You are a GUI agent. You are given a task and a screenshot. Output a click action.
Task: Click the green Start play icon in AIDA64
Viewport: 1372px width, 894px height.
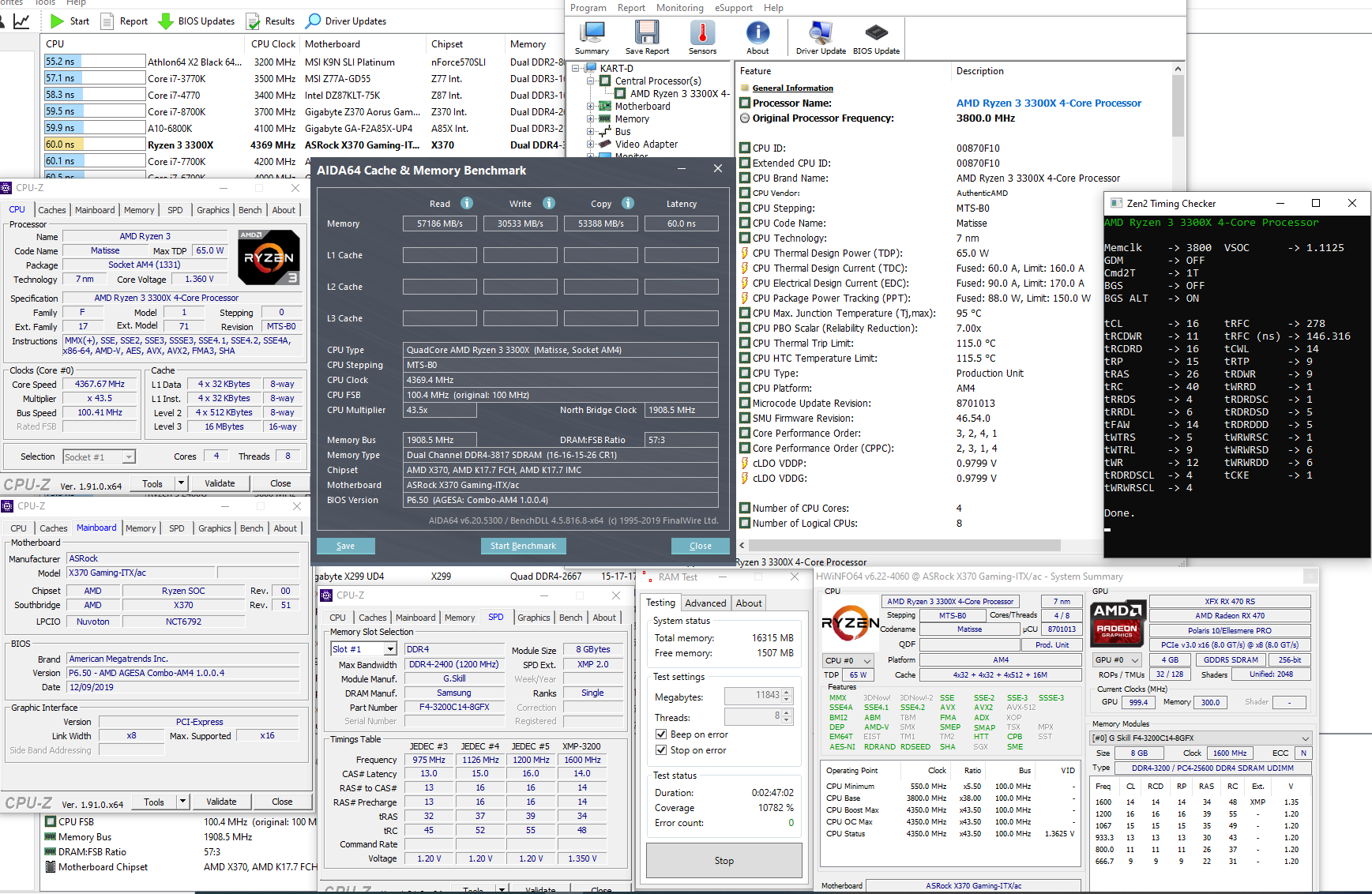tap(57, 21)
